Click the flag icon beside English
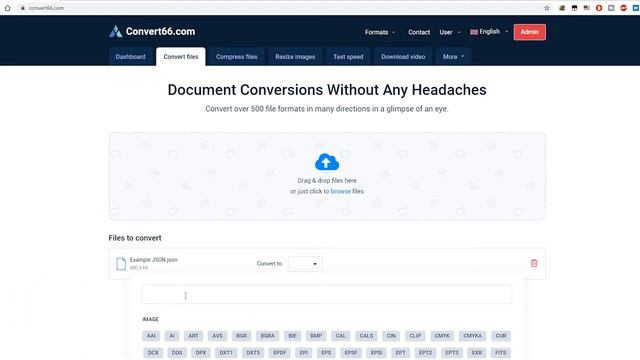The width and height of the screenshot is (640, 360). 473,32
